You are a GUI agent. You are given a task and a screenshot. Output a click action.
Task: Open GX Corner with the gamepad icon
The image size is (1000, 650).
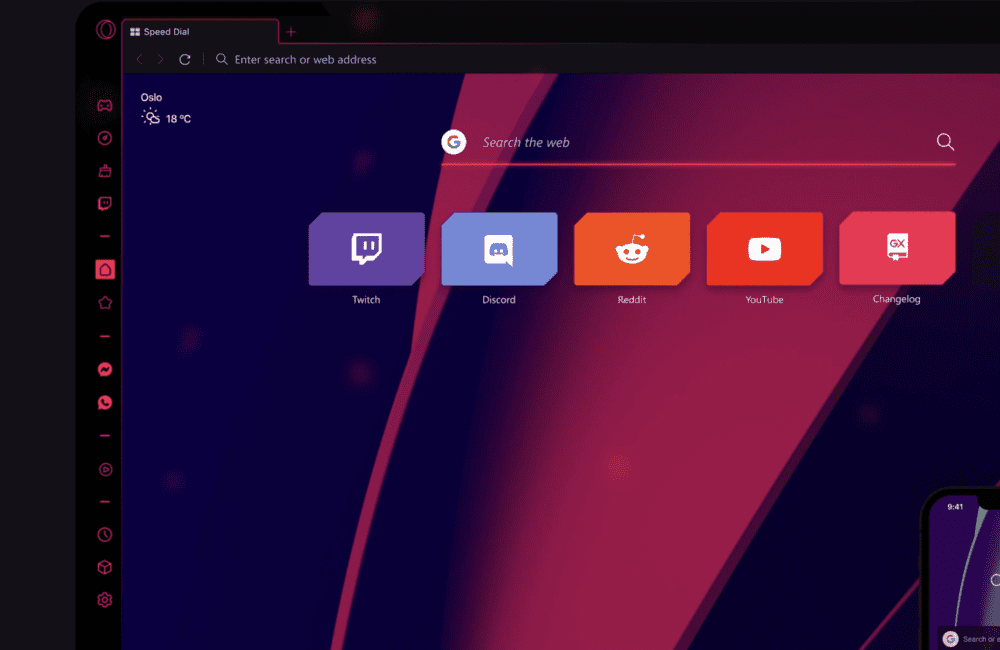pos(104,105)
